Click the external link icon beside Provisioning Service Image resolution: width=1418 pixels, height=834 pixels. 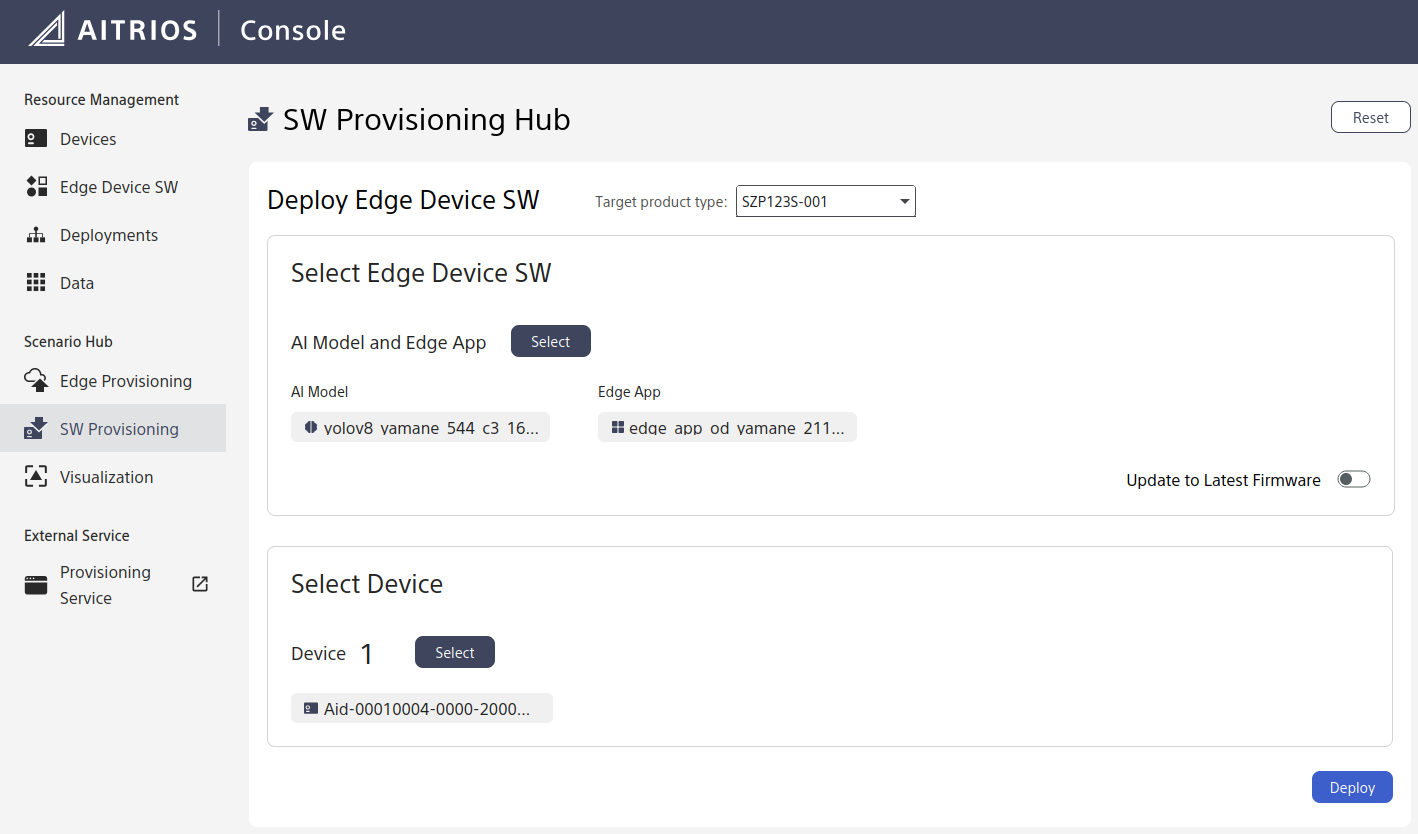(x=200, y=584)
